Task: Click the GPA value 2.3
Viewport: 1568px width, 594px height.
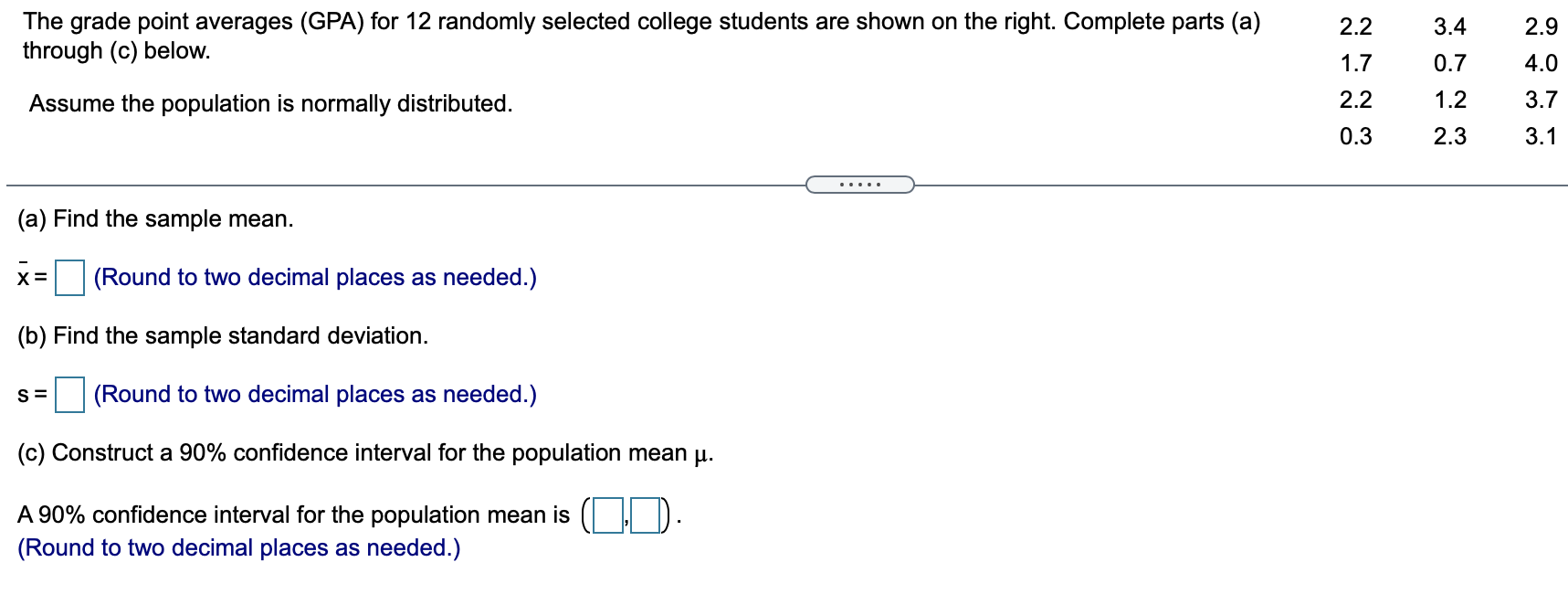Action: 1449,137
